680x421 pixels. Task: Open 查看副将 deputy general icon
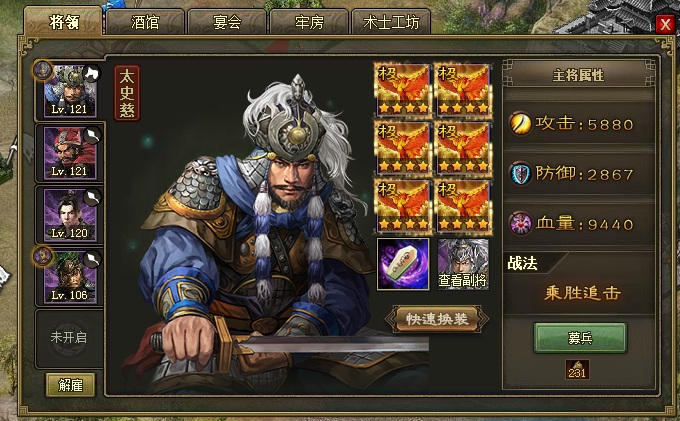click(x=463, y=264)
